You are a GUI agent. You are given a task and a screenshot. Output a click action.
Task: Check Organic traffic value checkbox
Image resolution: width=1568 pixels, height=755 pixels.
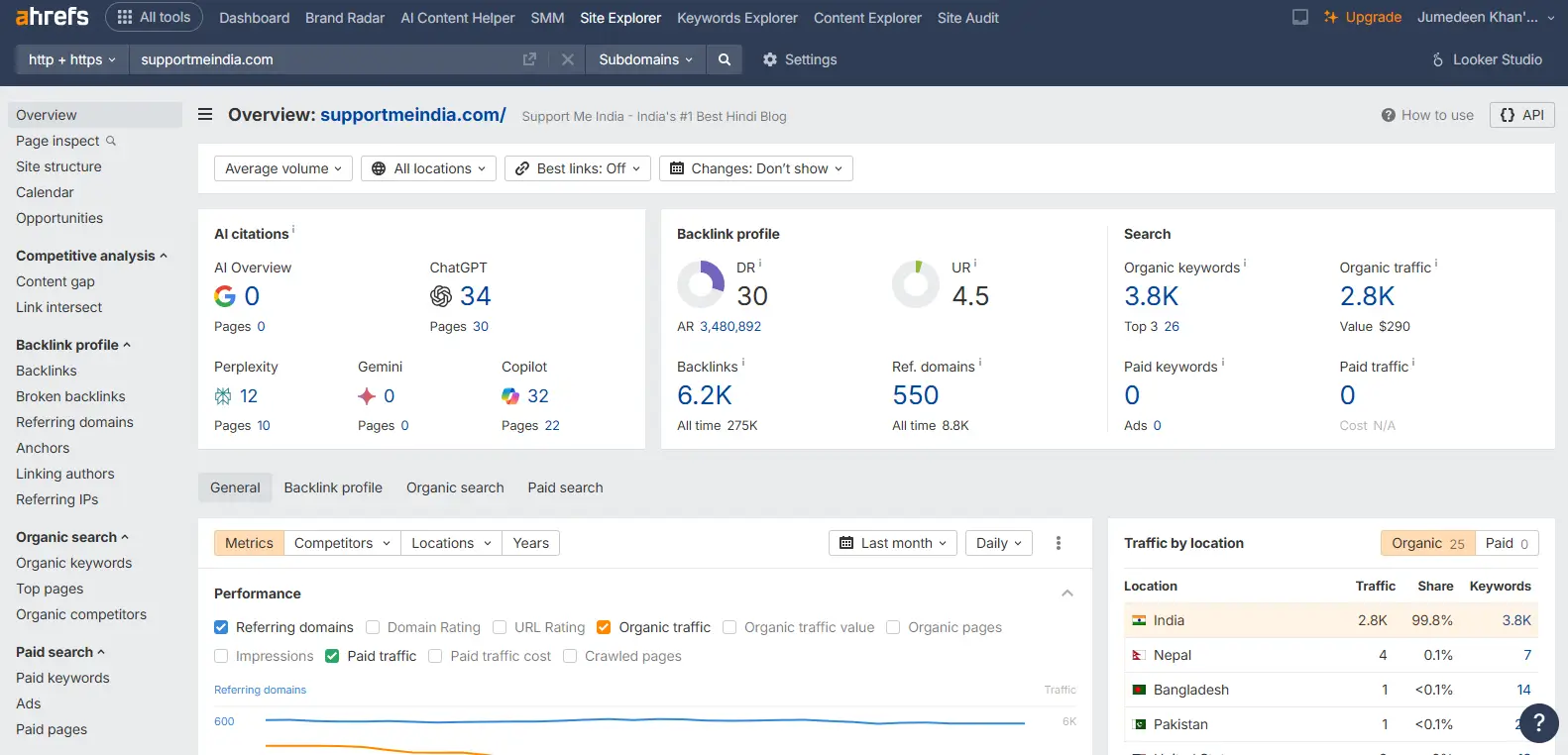[x=729, y=627]
